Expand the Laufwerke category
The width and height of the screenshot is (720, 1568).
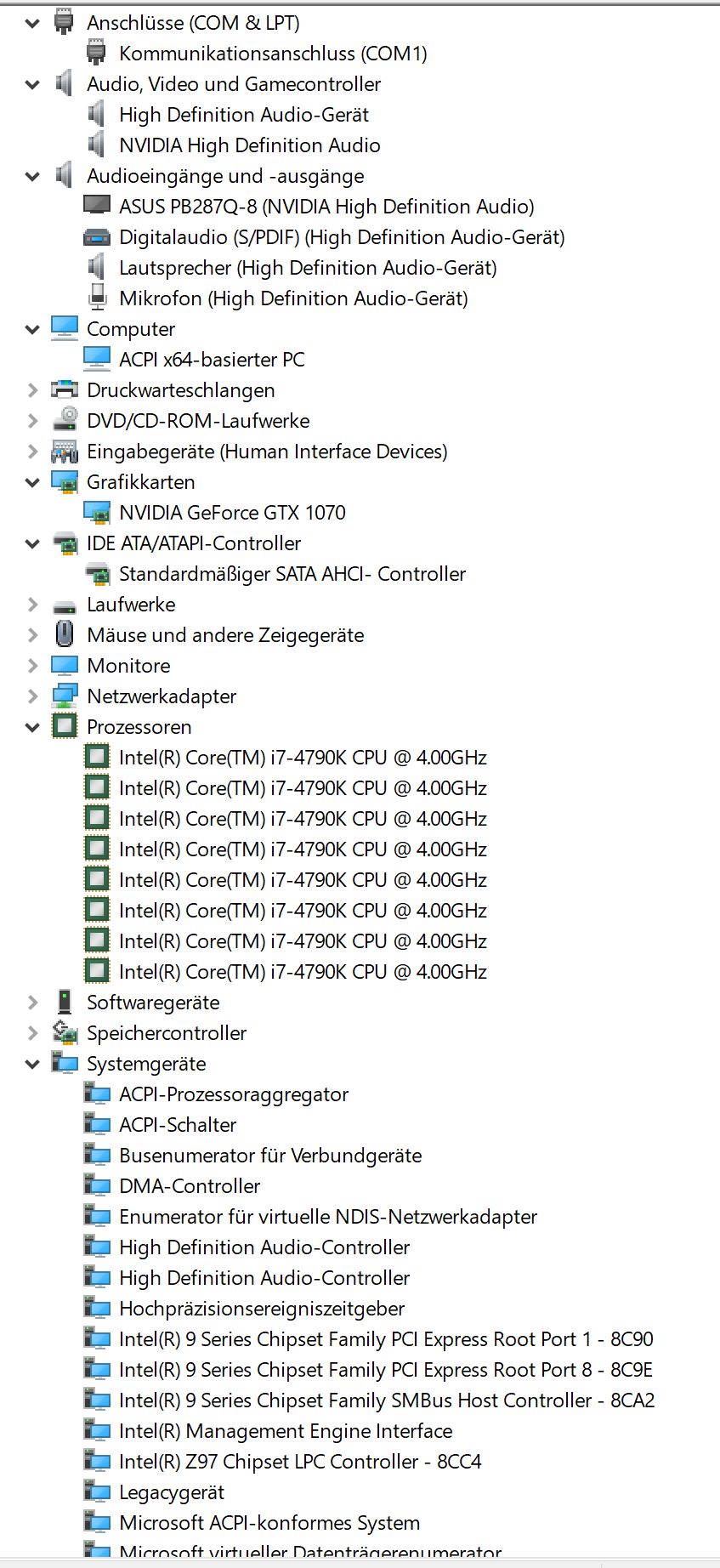[32, 605]
